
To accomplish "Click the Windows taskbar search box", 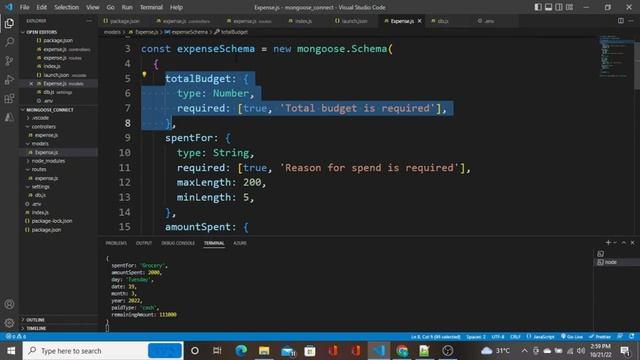I will (x=102, y=351).
